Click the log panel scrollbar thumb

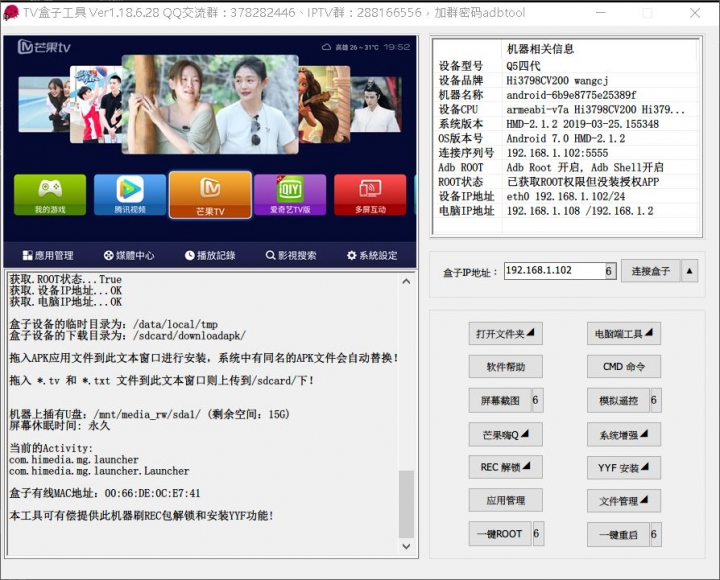coord(406,504)
